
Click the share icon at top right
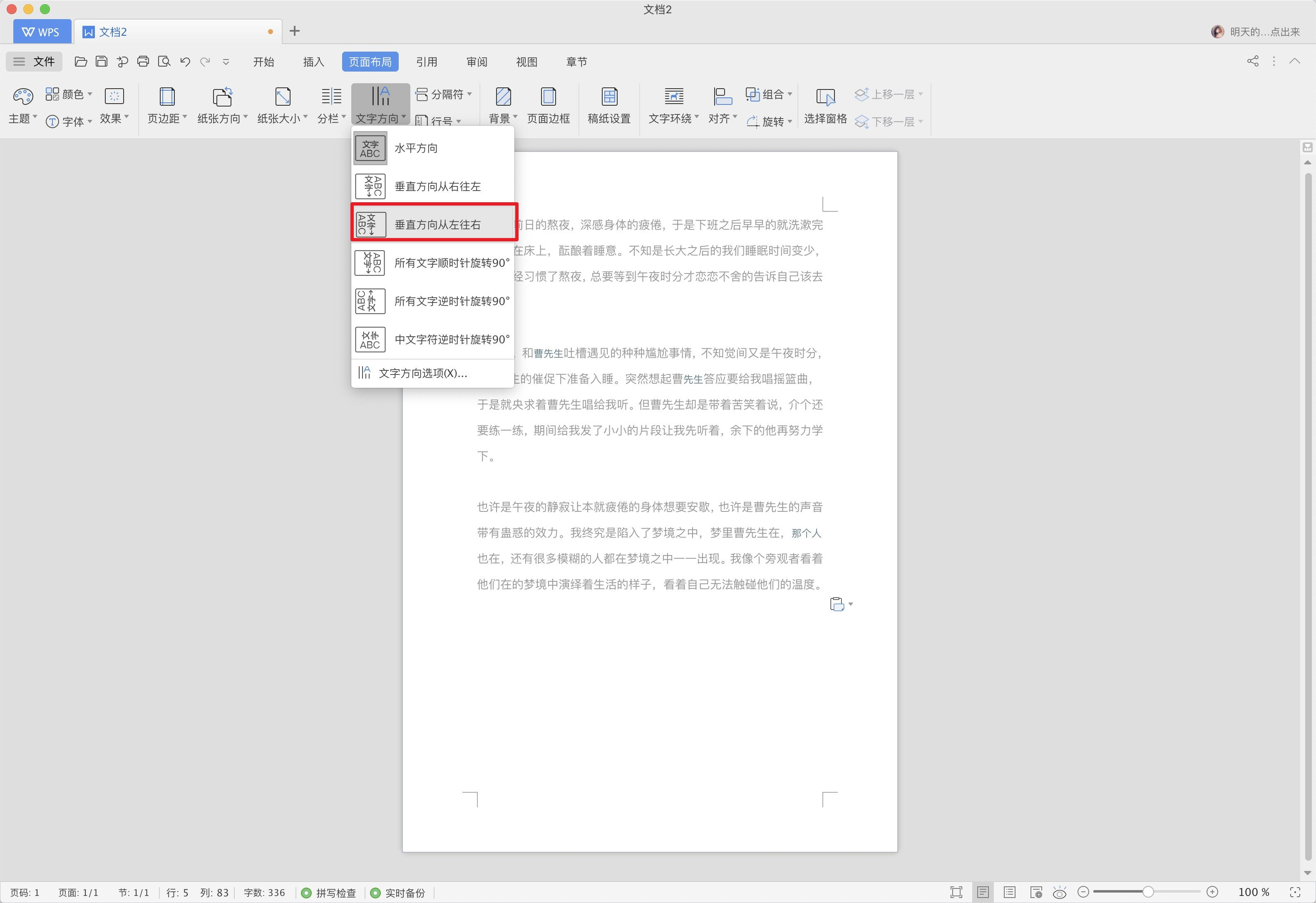(x=1253, y=61)
